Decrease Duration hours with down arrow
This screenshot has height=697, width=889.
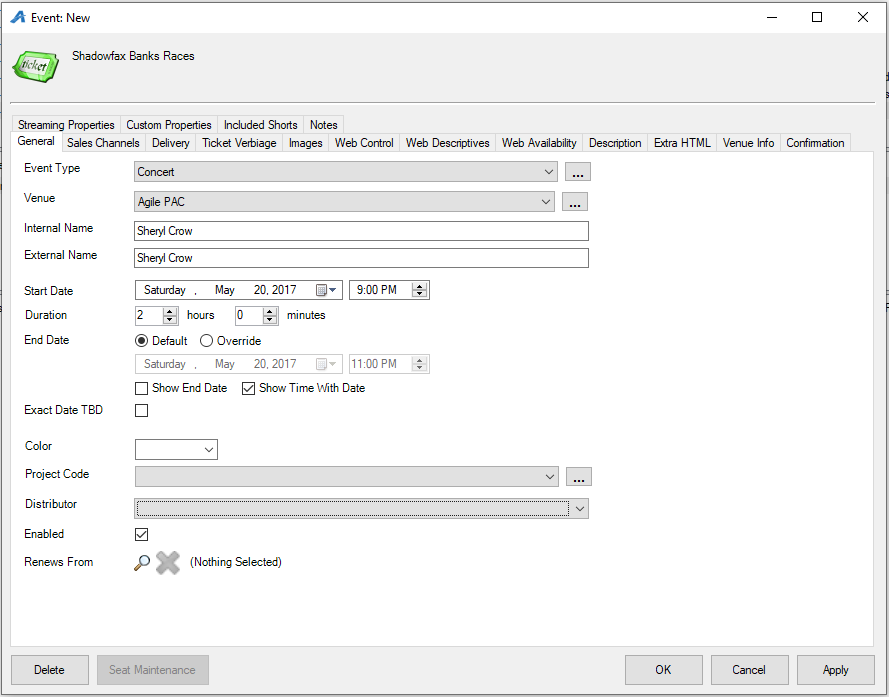[170, 319]
